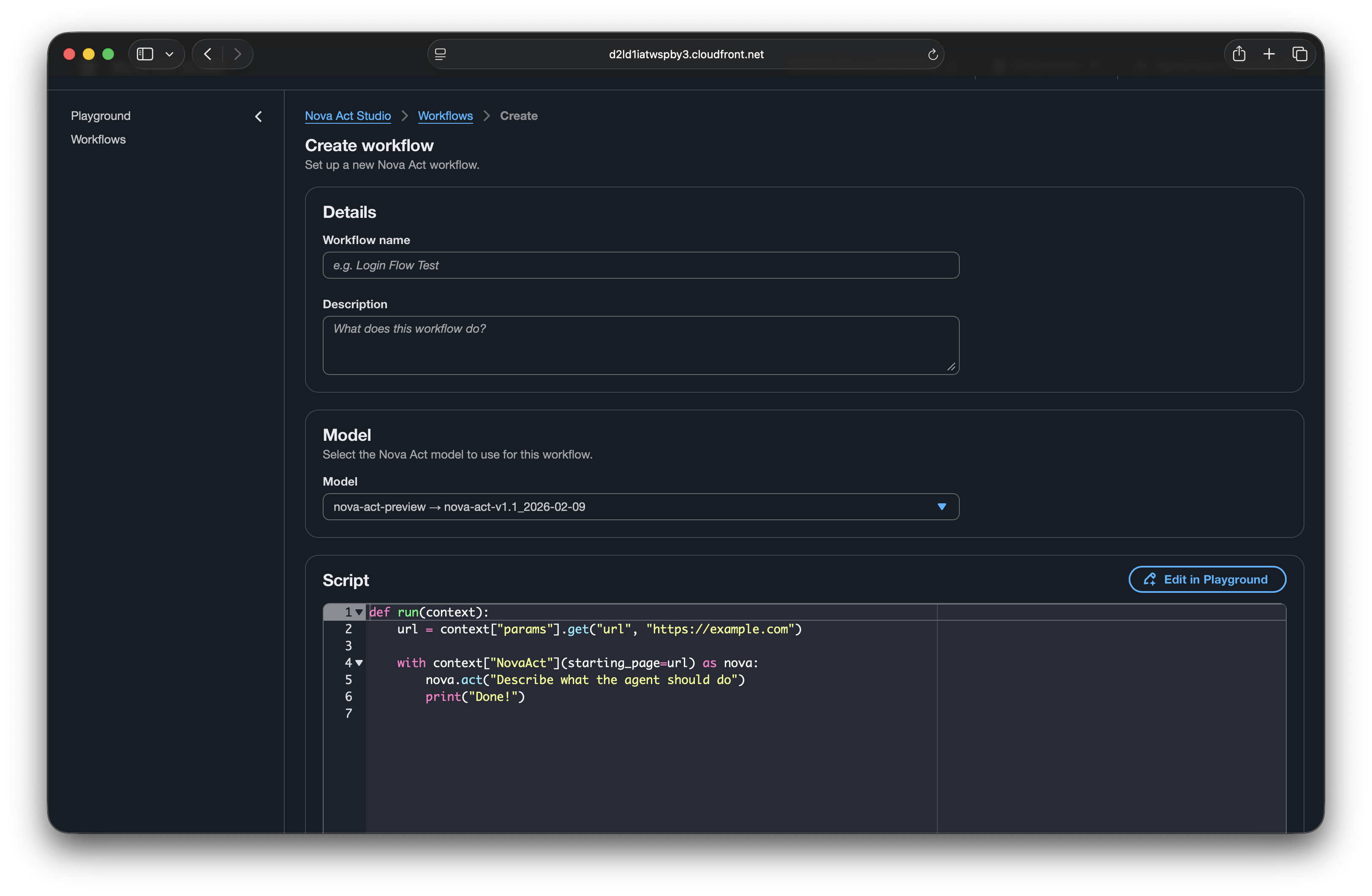Follow the Nova Act Studio breadcrumb

click(x=348, y=116)
